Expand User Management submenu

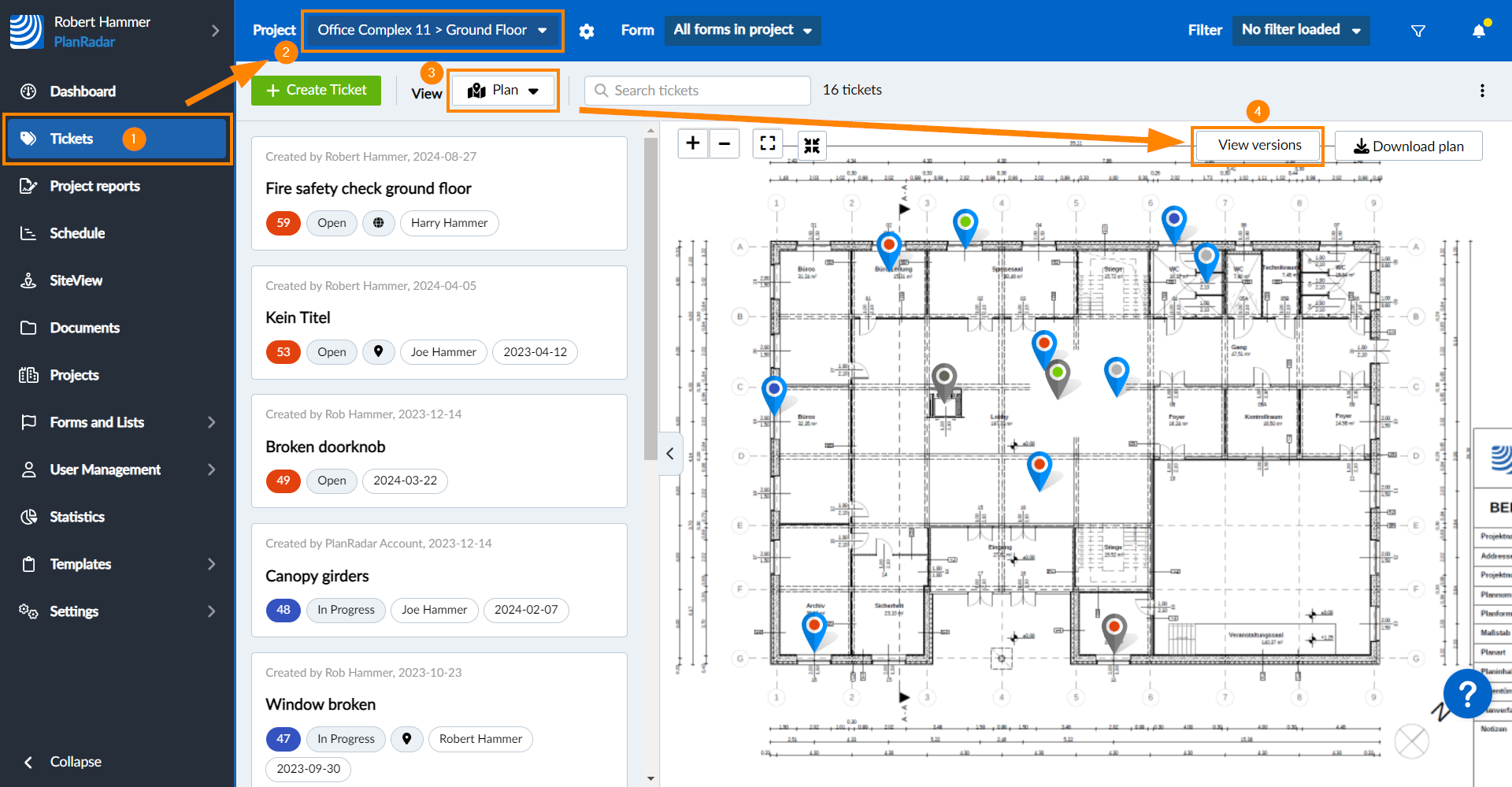pyautogui.click(x=211, y=470)
